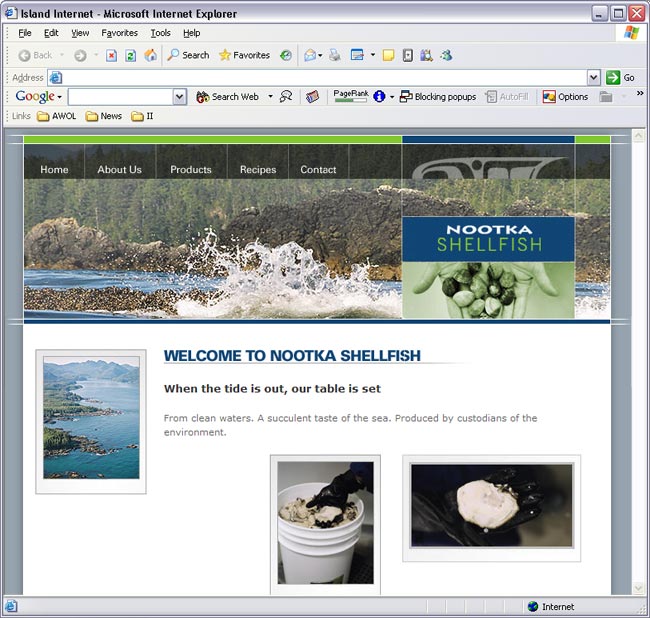Click the clams in hands image
Image resolution: width=650 pixels, height=618 pixels.
tap(488, 290)
